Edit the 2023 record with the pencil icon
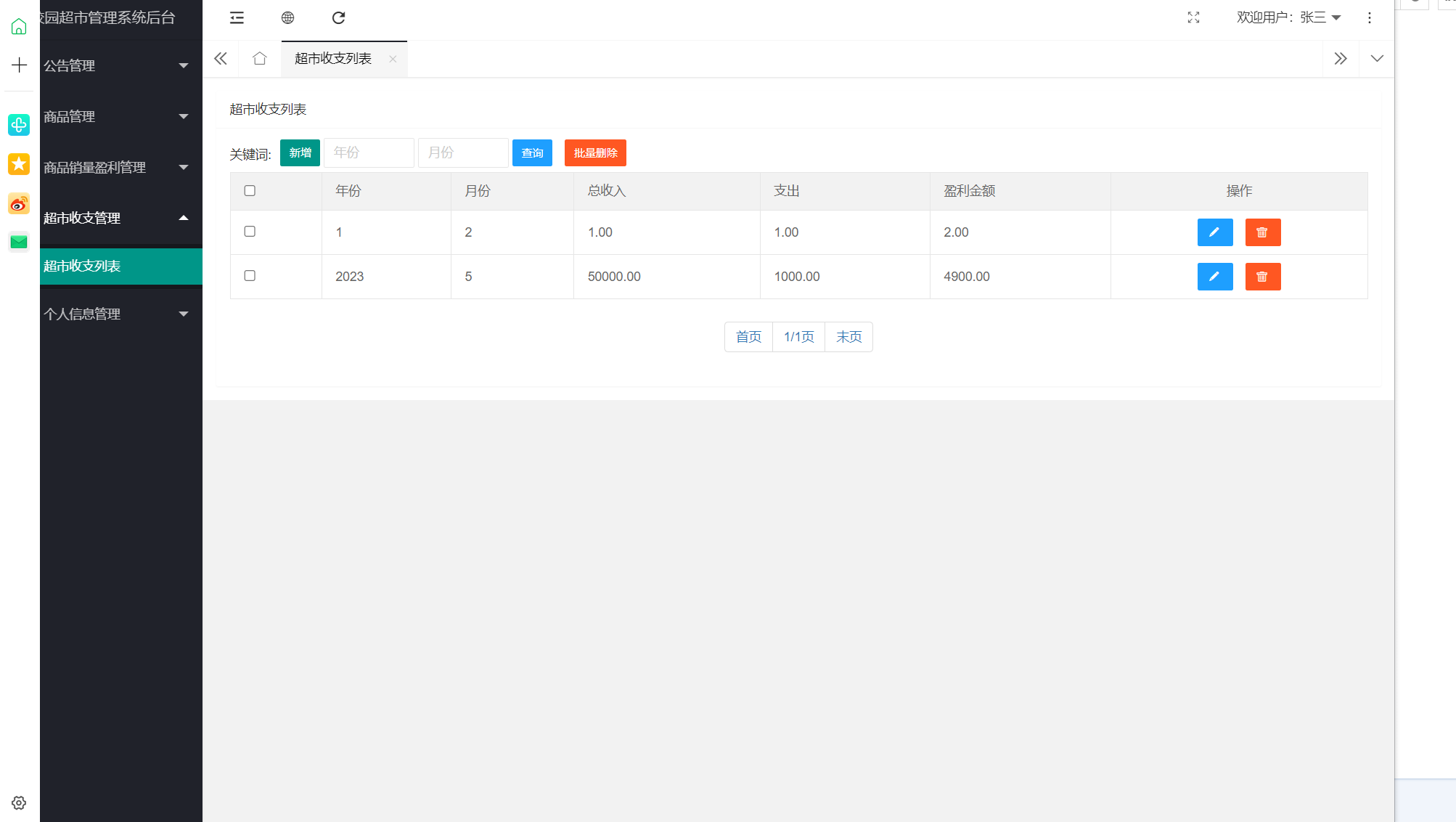The image size is (1456, 822). [x=1214, y=277]
